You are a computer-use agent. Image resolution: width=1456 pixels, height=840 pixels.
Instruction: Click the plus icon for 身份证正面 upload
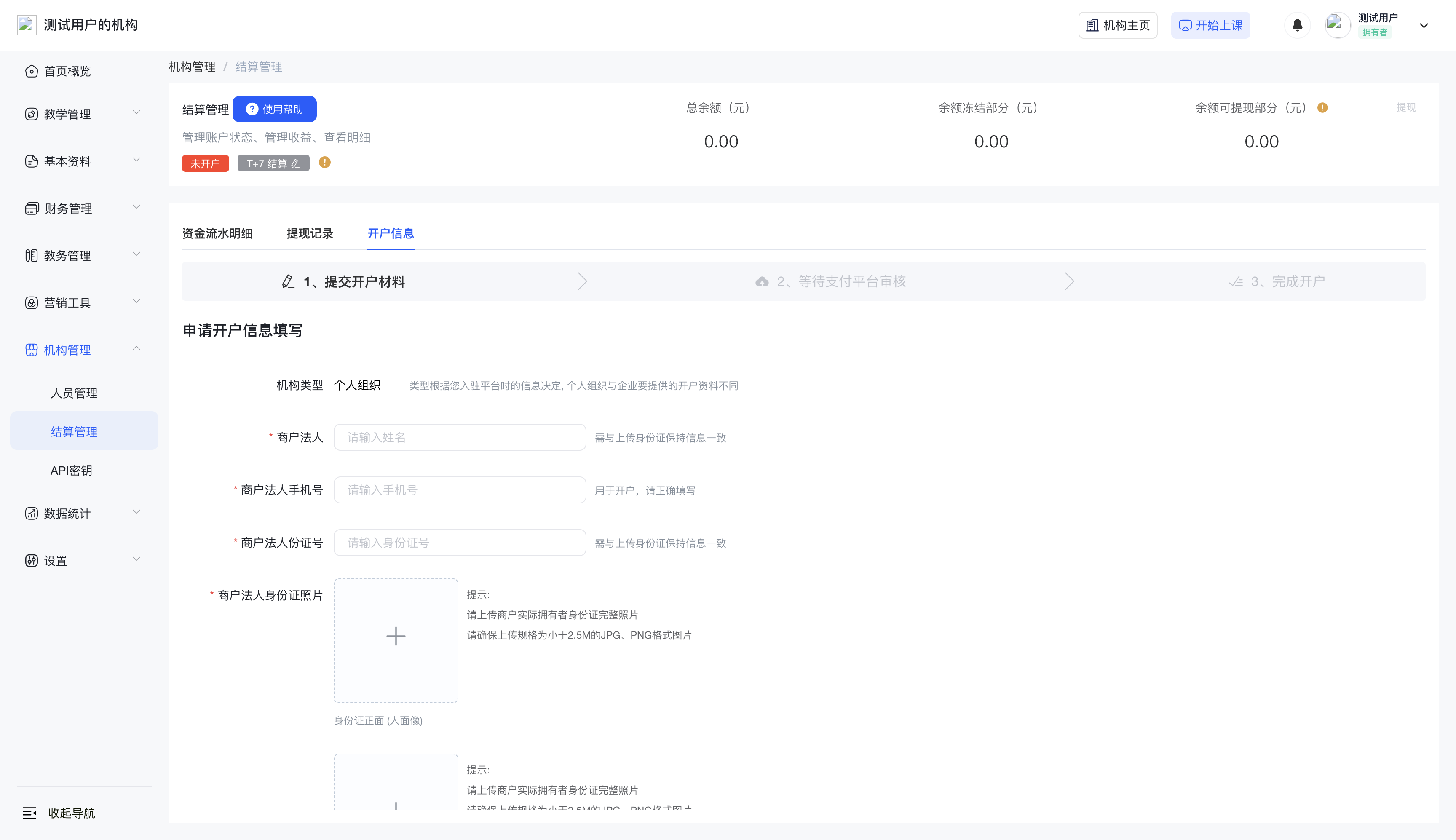(x=396, y=636)
